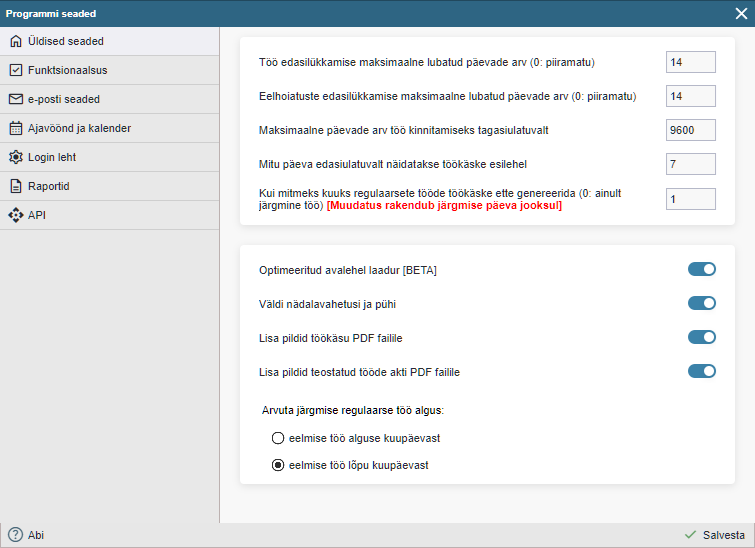Click the question mark help icon
The width and height of the screenshot is (755, 548).
coord(15,535)
